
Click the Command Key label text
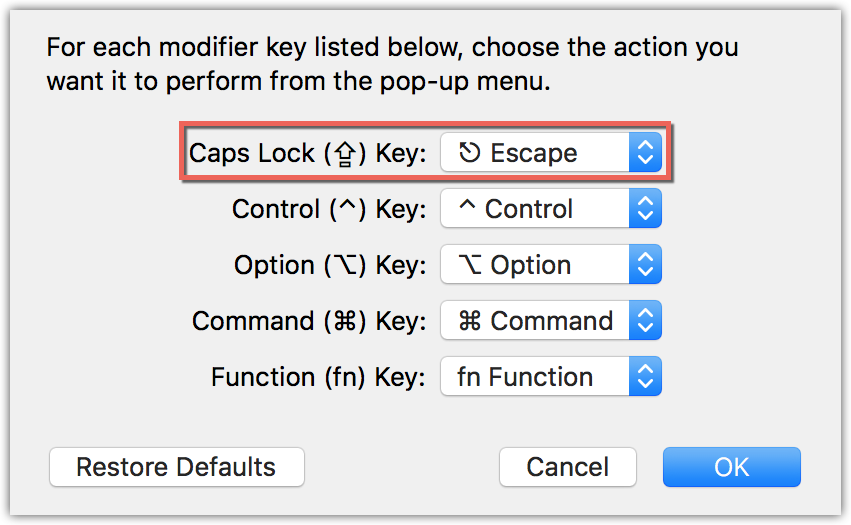pyautogui.click(x=309, y=321)
